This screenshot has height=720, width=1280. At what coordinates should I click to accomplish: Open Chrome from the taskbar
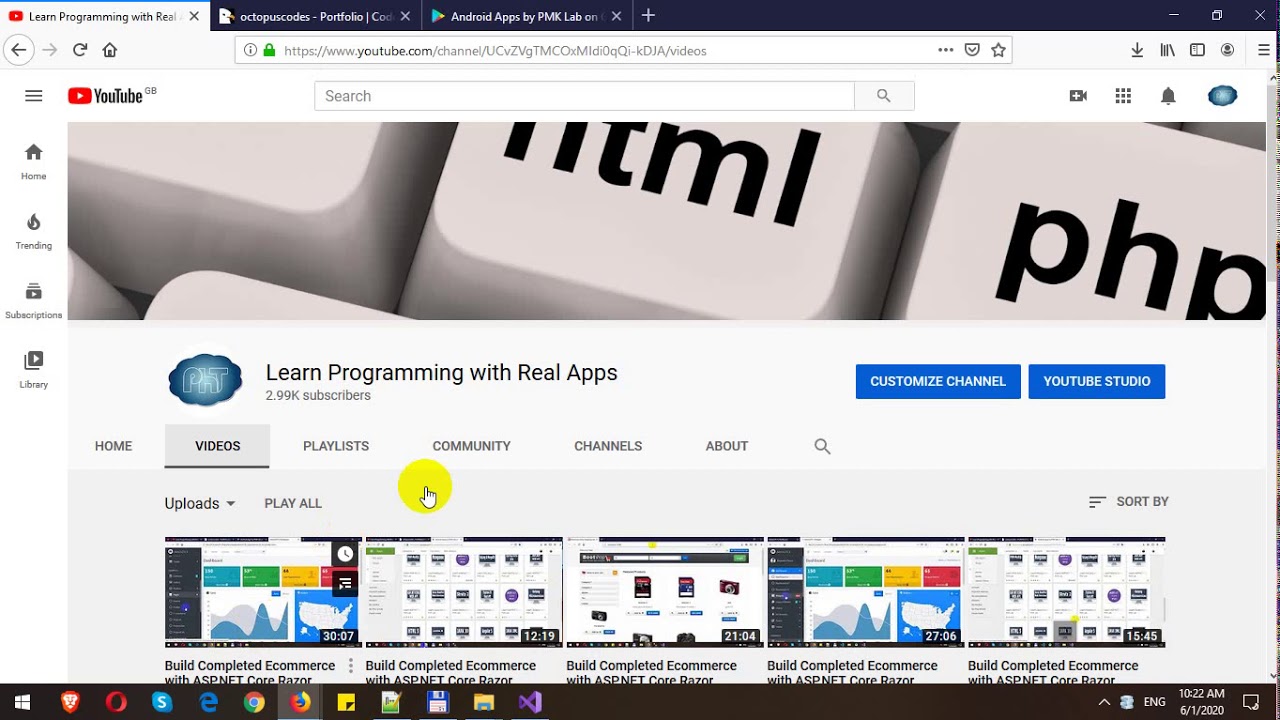tap(254, 702)
